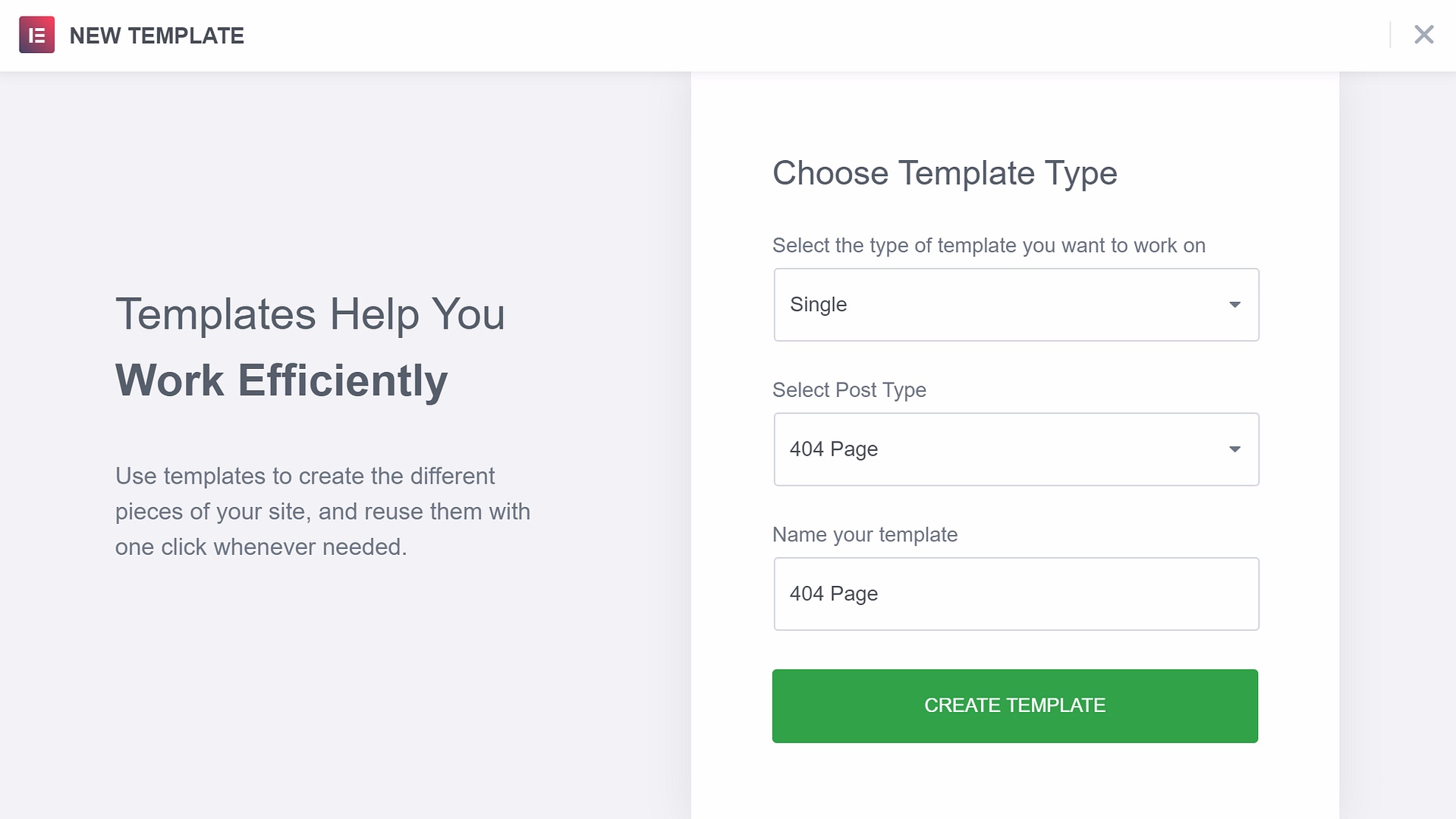The height and width of the screenshot is (819, 1456).
Task: Select the Elementor brand icon top left
Action: (x=36, y=35)
